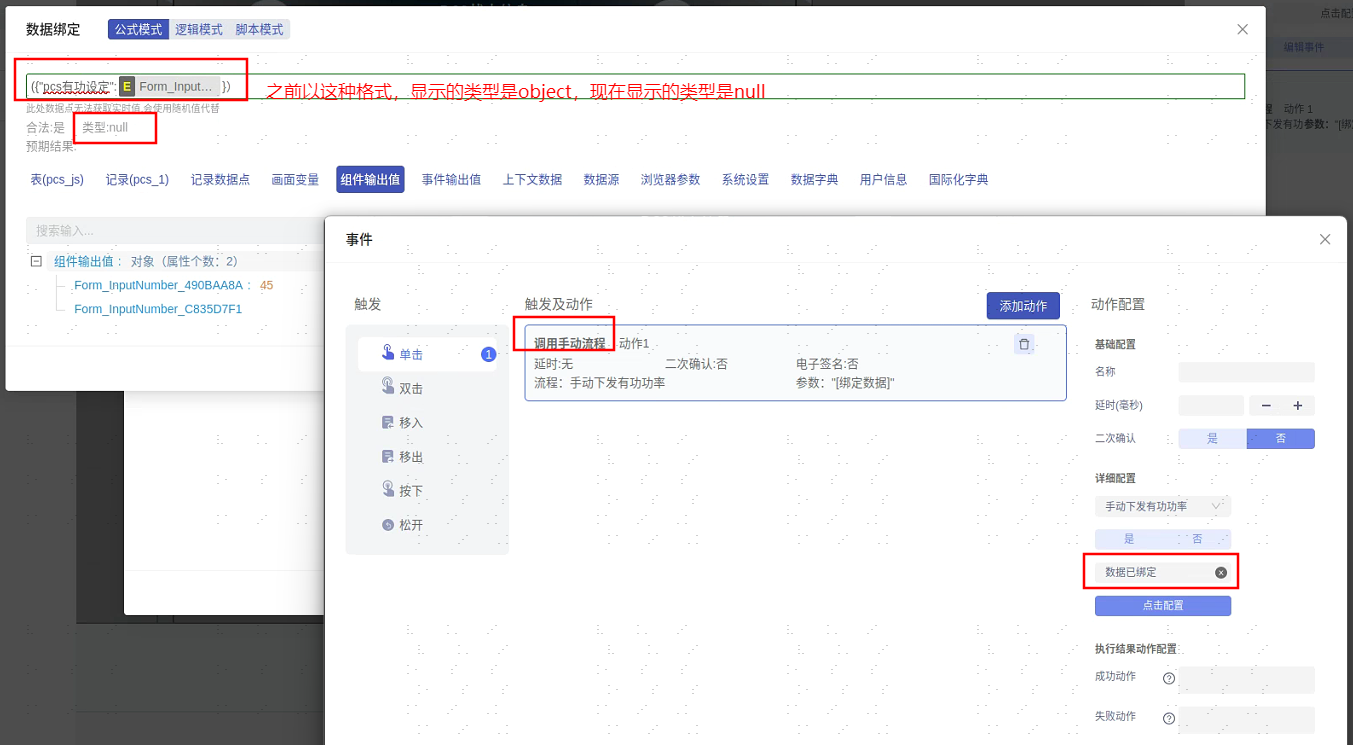Screen dimensions: 1353x745
Task: Close the 事件 dialog
Action: coord(1325,239)
